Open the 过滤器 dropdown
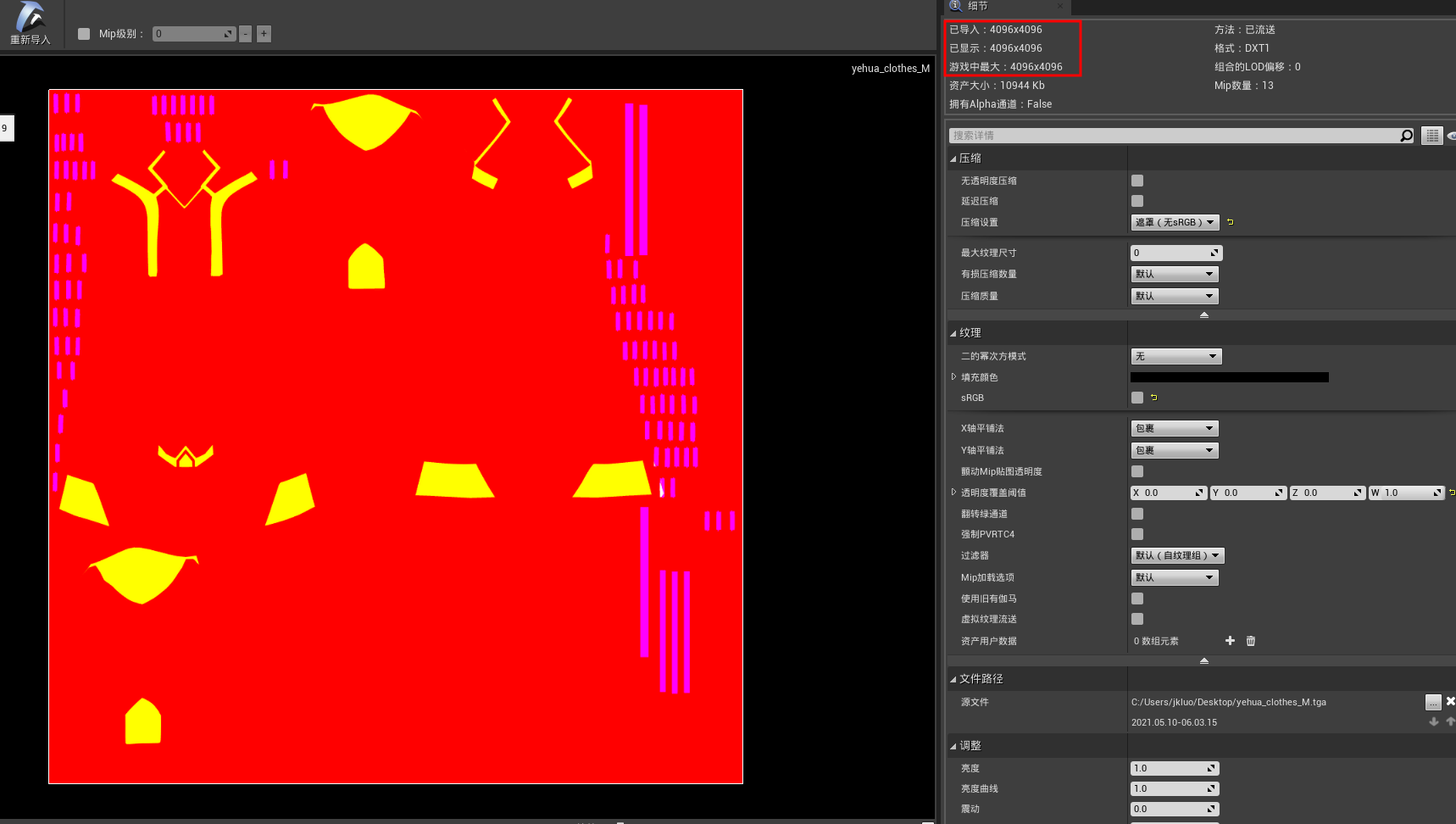Viewport: 1456px width, 824px height. click(1177, 555)
